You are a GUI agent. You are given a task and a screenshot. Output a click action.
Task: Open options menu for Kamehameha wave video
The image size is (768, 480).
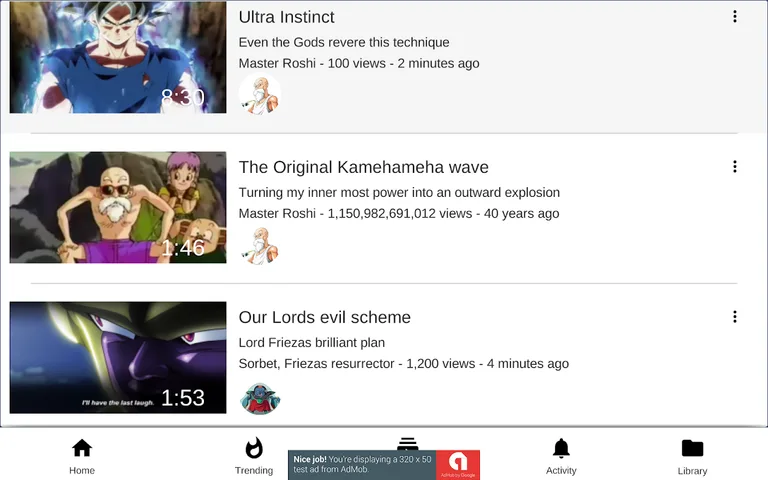pyautogui.click(x=735, y=167)
